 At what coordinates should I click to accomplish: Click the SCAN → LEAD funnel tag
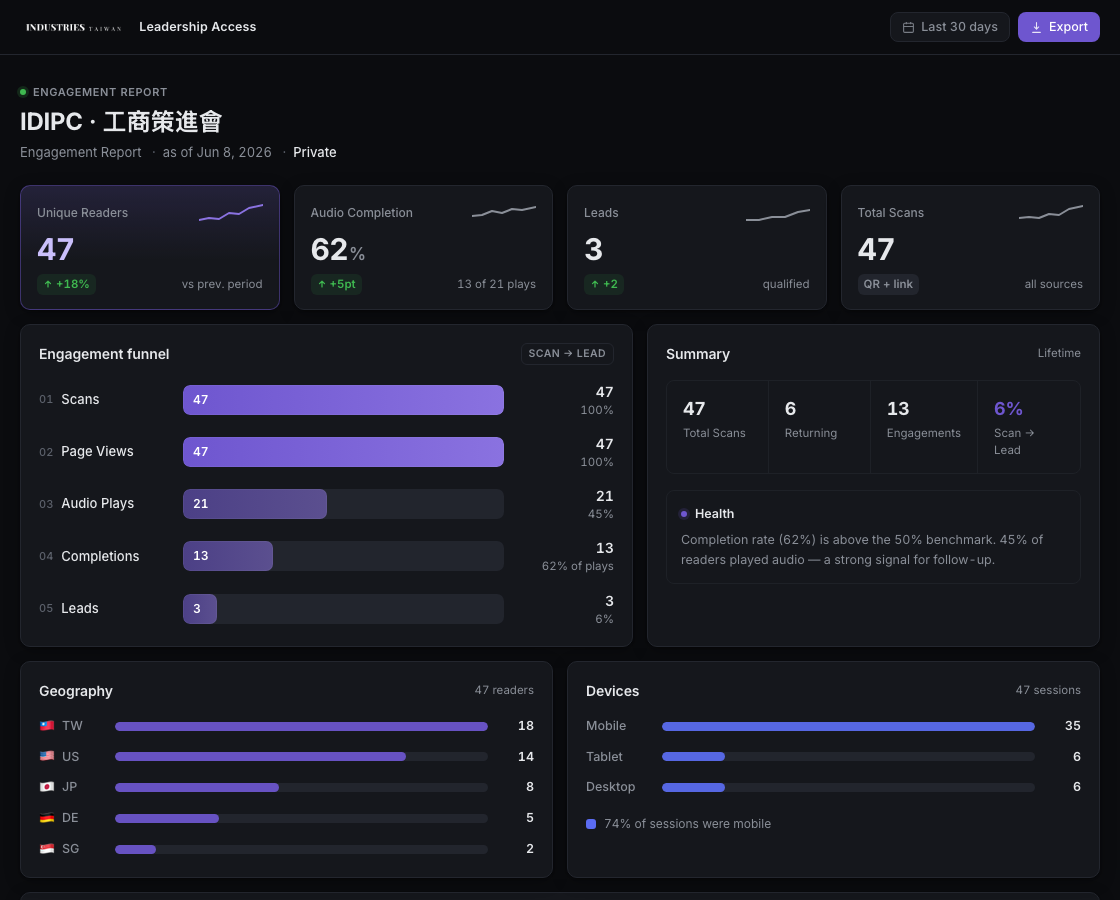click(x=567, y=354)
